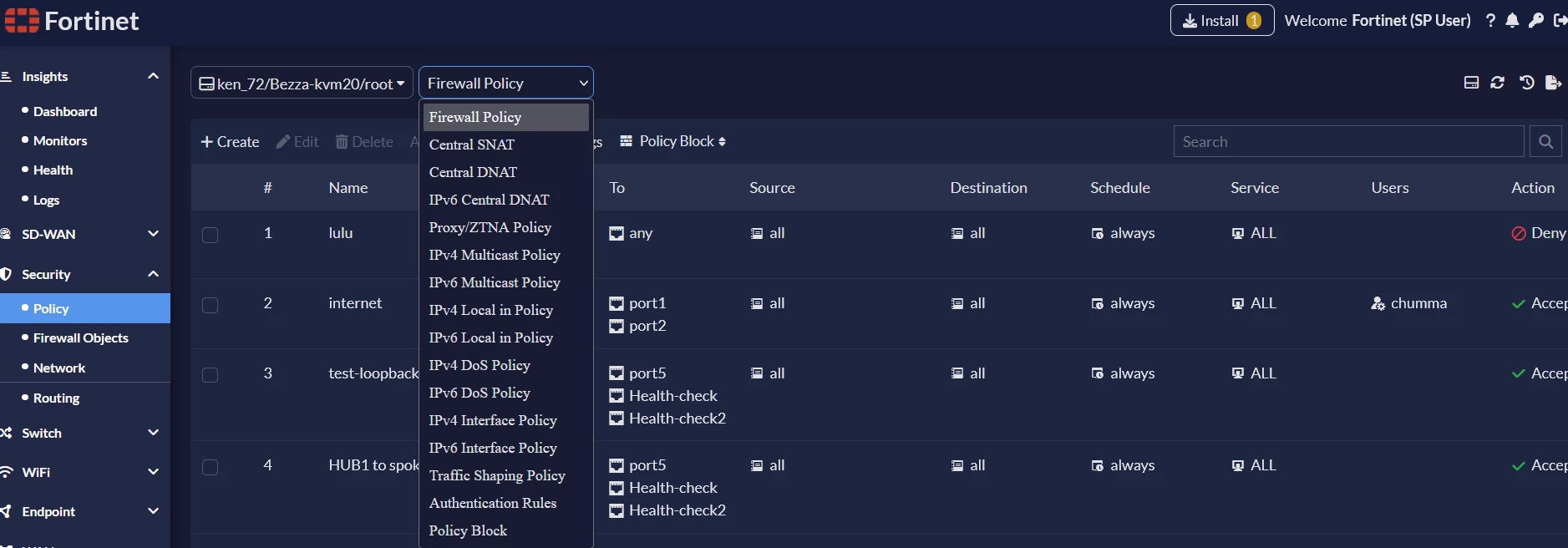Screen dimensions: 1568x548
Task: Open Network in the sidebar
Action: (x=59, y=368)
